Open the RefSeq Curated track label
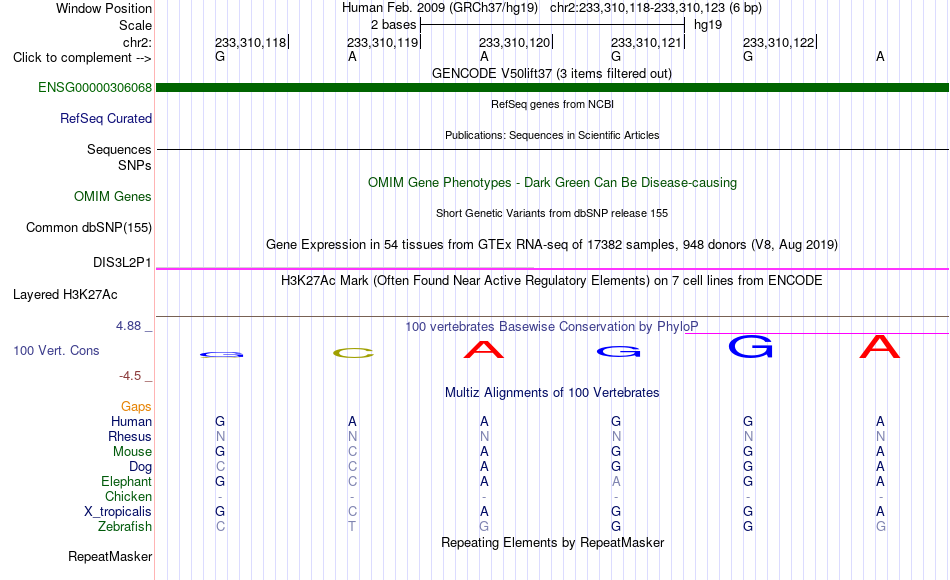This screenshot has width=950, height=580. tap(105, 118)
